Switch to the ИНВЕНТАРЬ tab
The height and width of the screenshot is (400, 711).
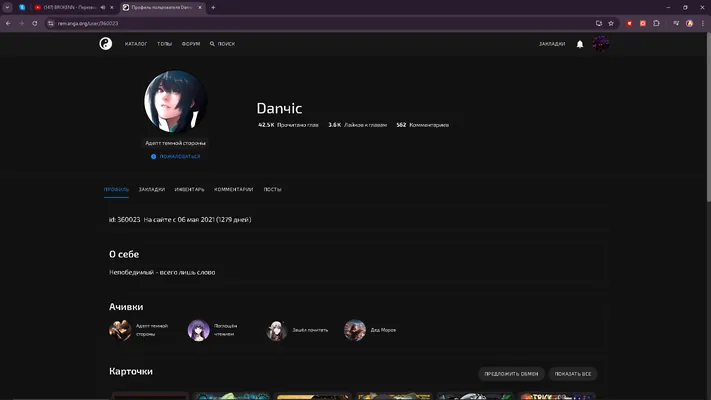(190, 190)
